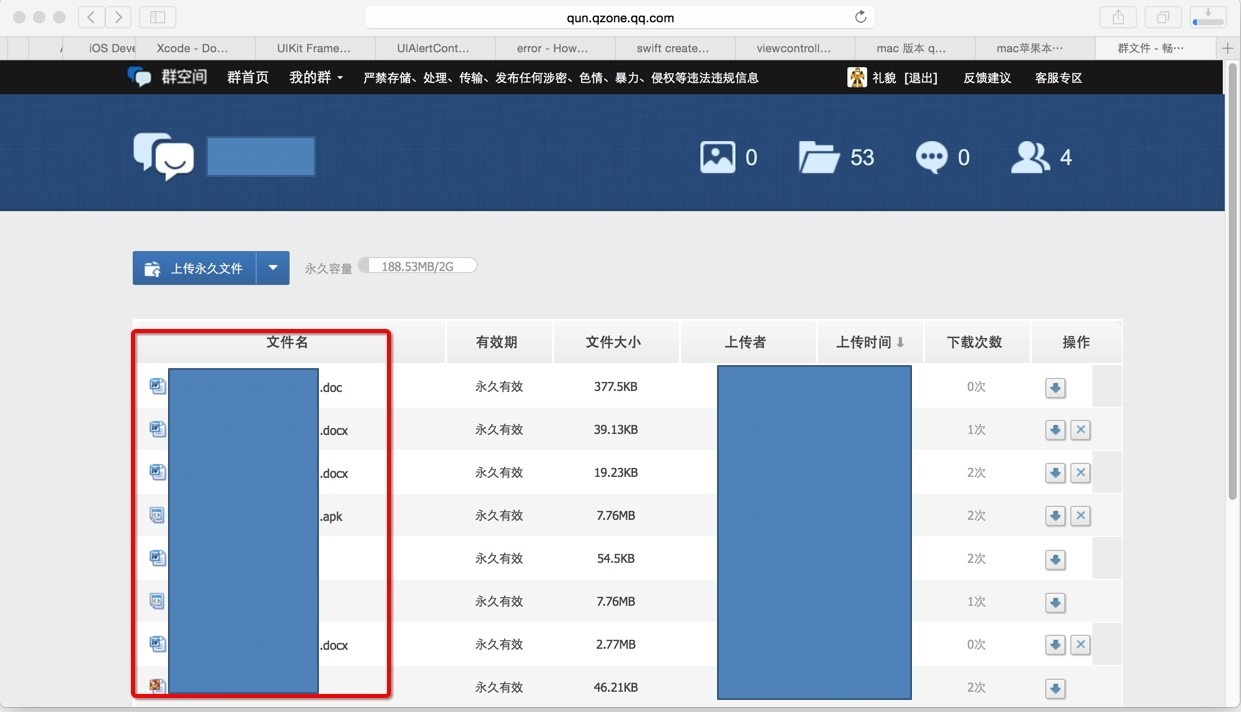Expand the 我的群 dropdown menu

[x=316, y=77]
